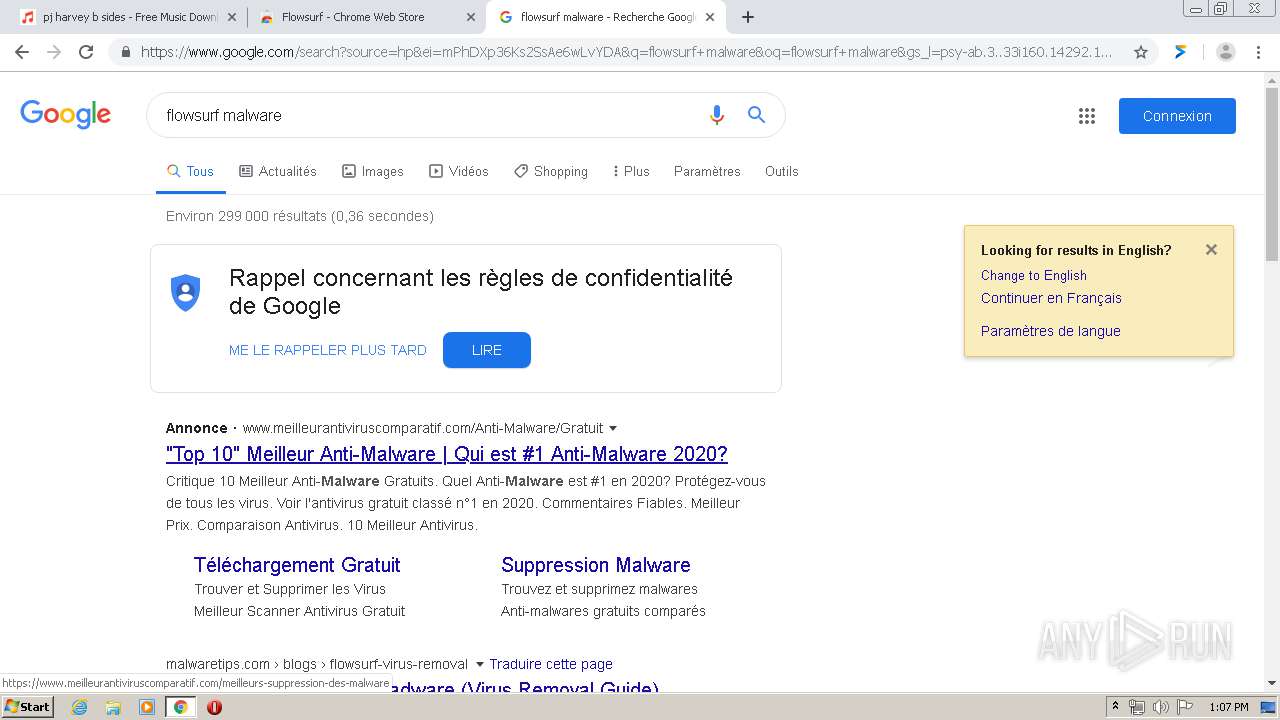Expand malwaretips result dropdown arrow
This screenshot has height=720, width=1280.
coord(479,664)
